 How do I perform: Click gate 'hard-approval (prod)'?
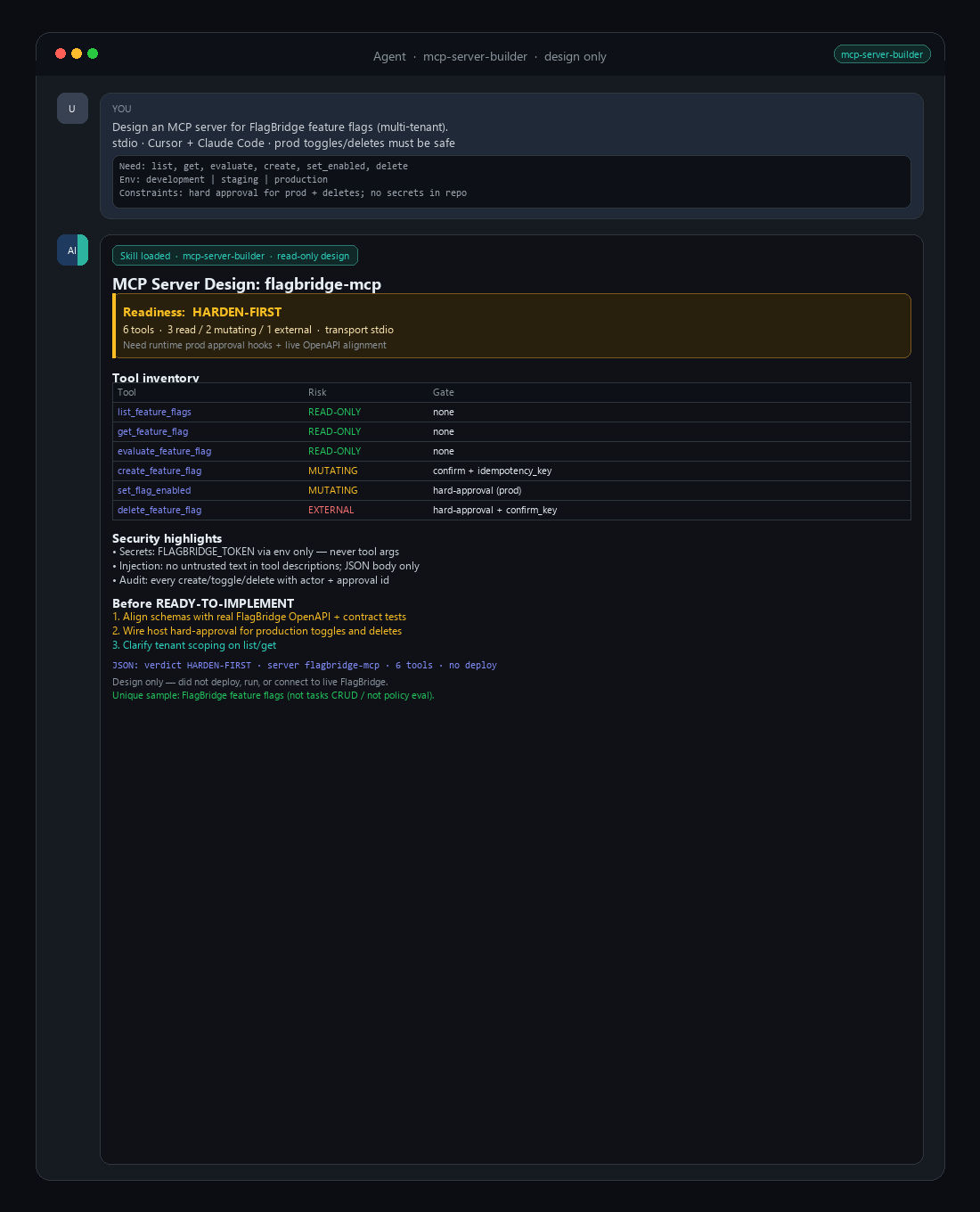[x=477, y=490]
